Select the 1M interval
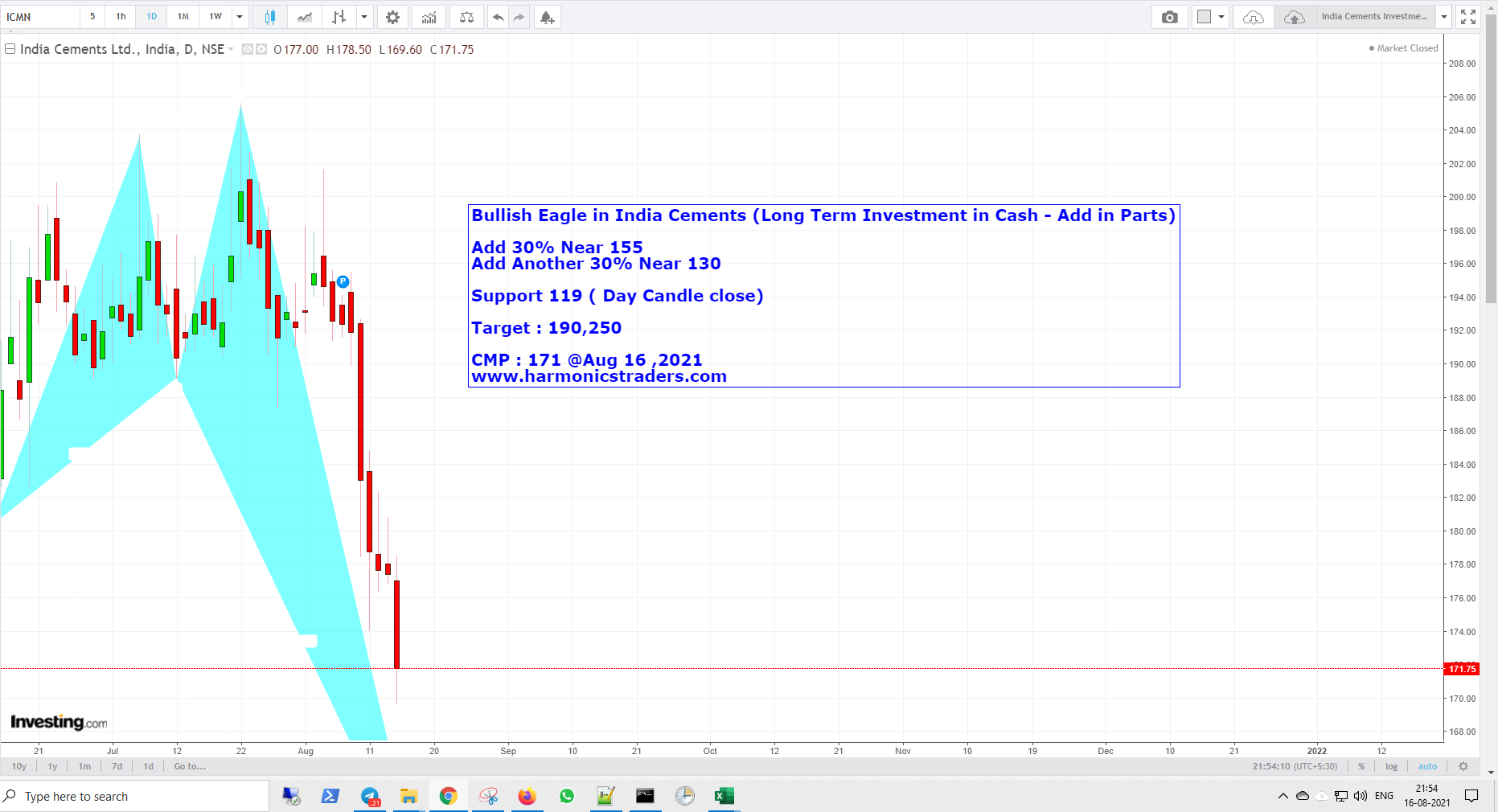The height and width of the screenshot is (812, 1498). click(x=183, y=17)
